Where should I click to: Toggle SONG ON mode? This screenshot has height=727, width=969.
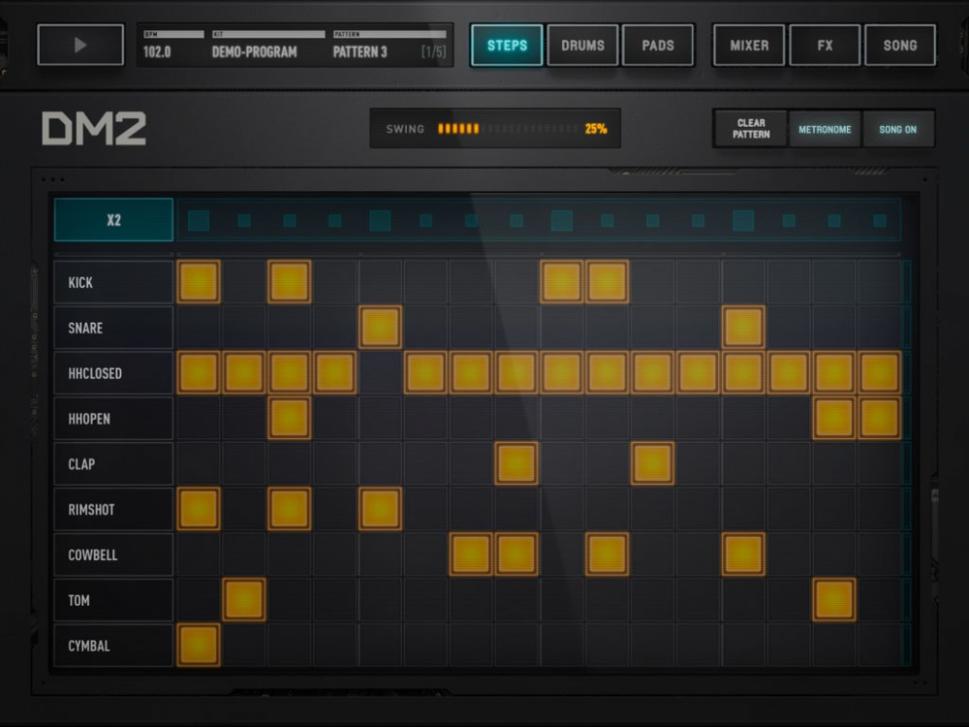click(x=898, y=129)
